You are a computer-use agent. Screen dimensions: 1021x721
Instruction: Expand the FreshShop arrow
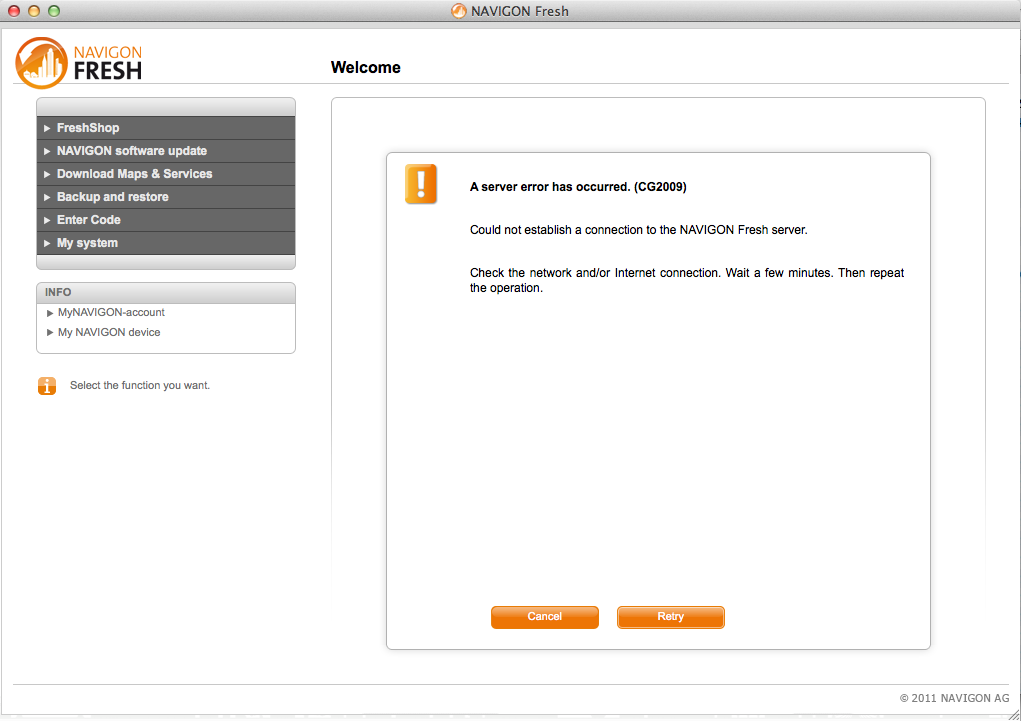coord(47,128)
